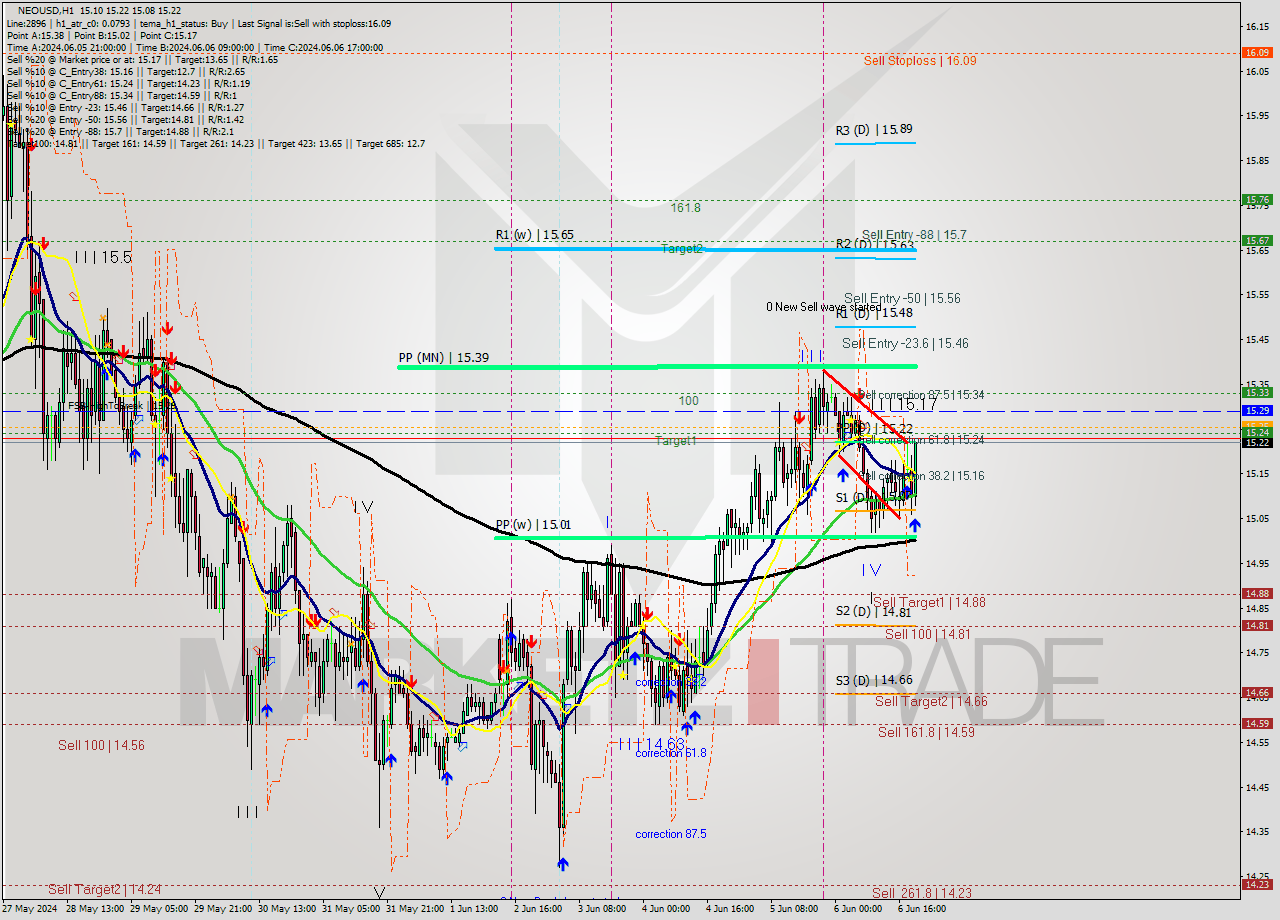This screenshot has height=920, width=1280.
Task: Click the green 15.67 price tag on axis
Action: click(x=1256, y=240)
